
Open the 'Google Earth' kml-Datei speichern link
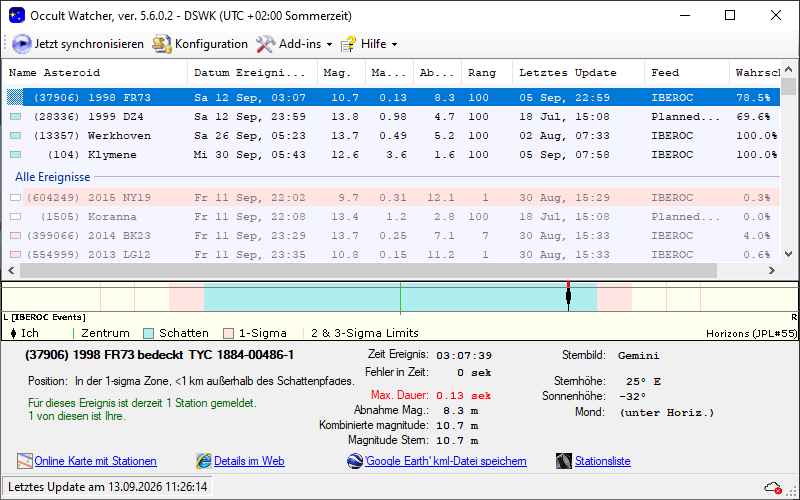coord(445,461)
